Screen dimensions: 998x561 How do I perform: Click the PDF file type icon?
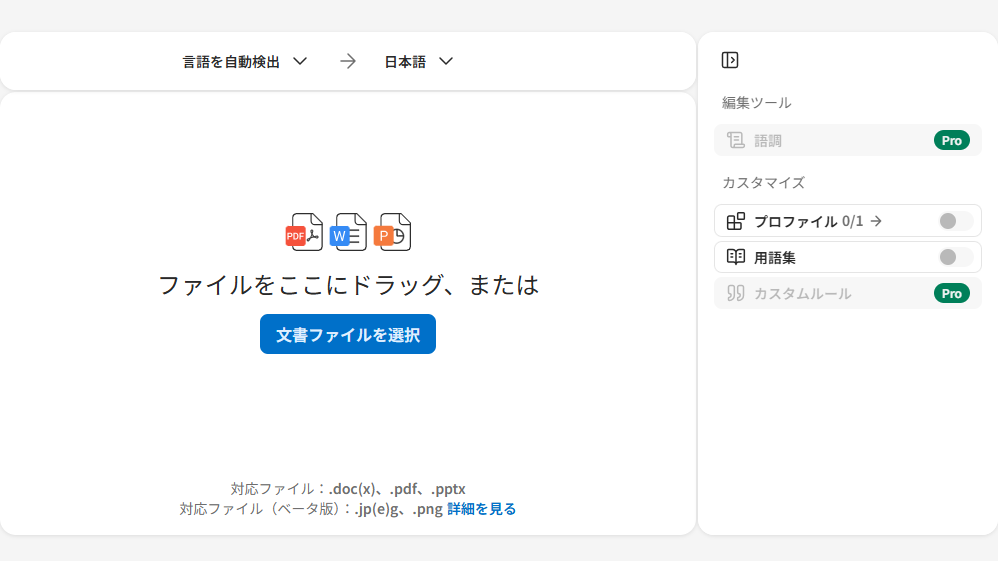click(x=304, y=232)
